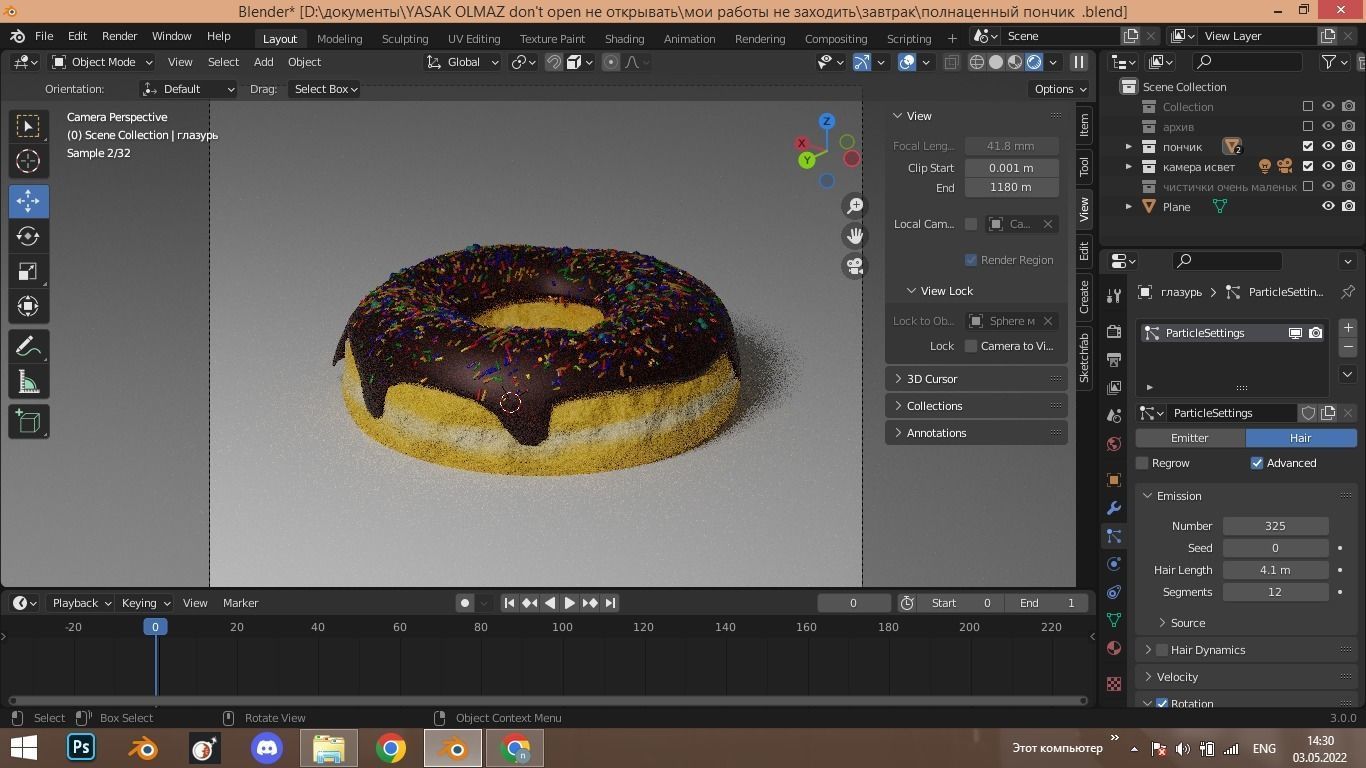Select the Select Box tool

click(x=28, y=126)
